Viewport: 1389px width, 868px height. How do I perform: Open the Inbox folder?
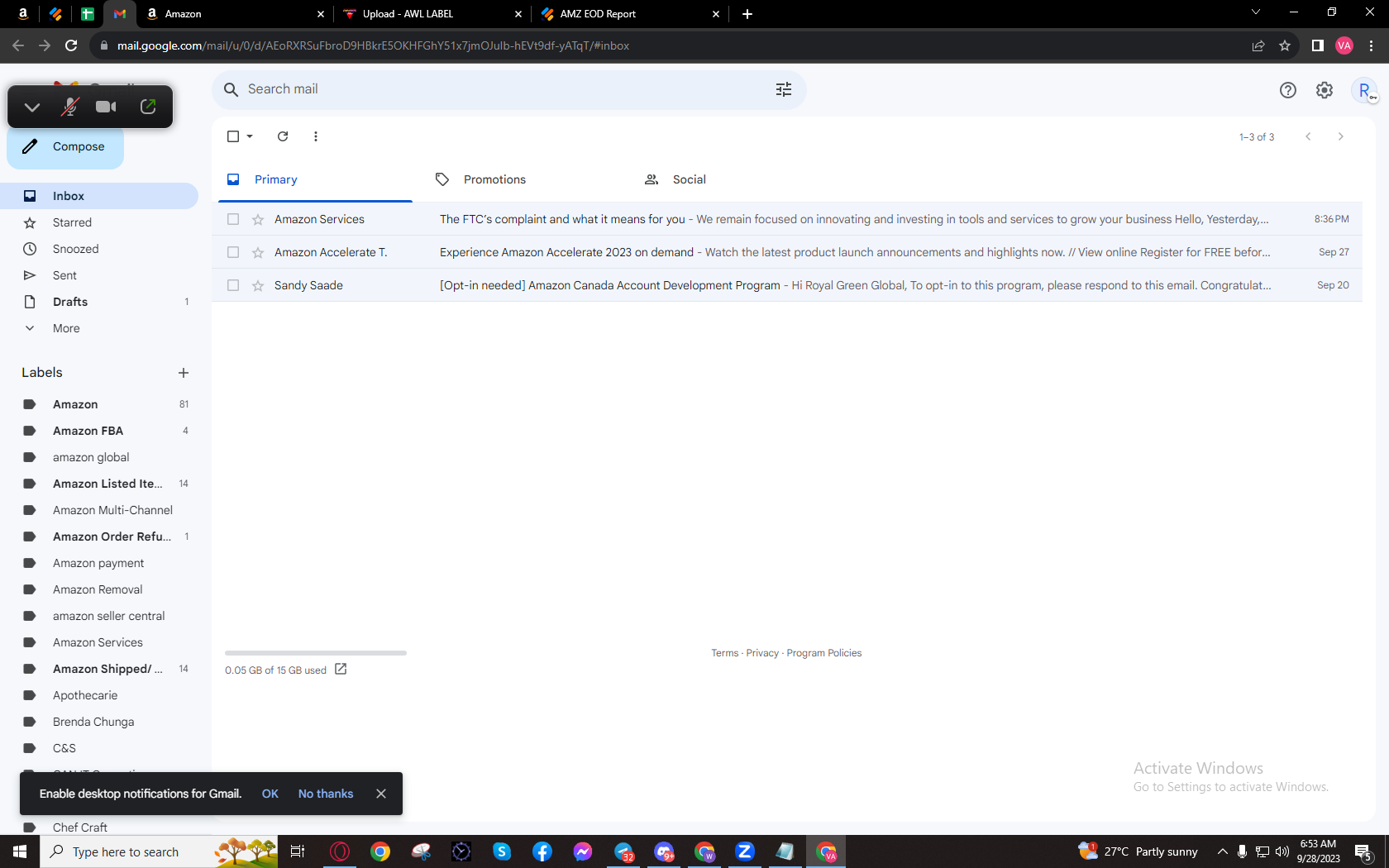pyautogui.click(x=99, y=196)
